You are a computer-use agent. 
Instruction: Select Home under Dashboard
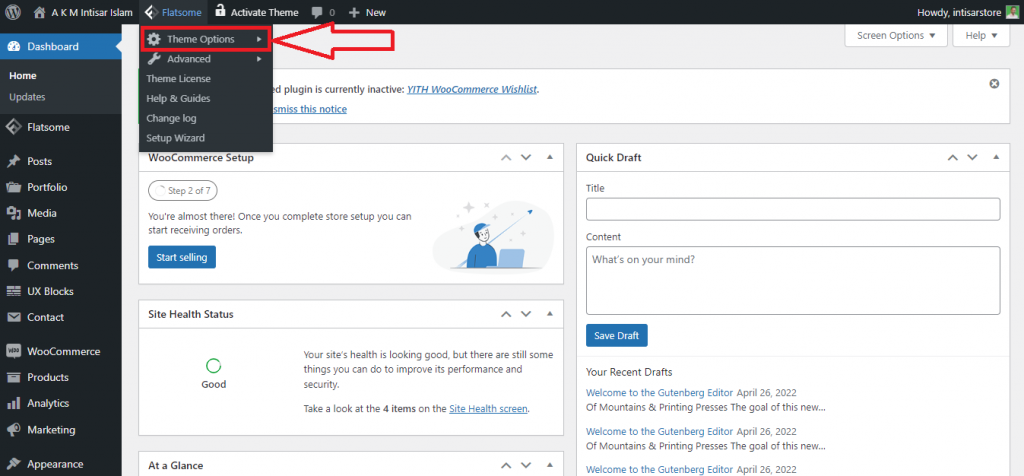click(x=23, y=76)
